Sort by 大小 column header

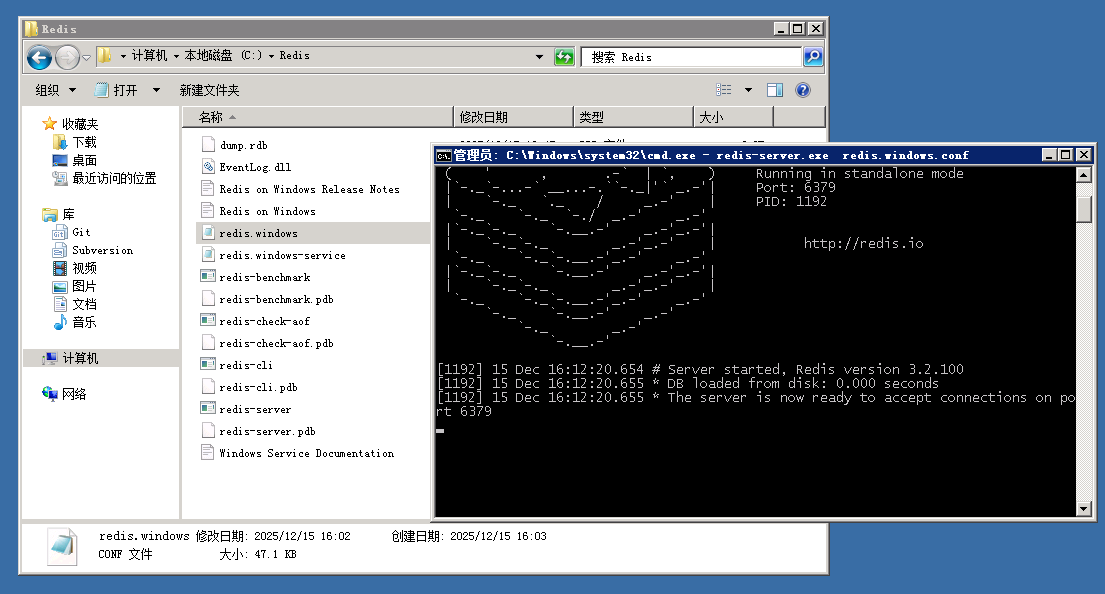pos(734,117)
